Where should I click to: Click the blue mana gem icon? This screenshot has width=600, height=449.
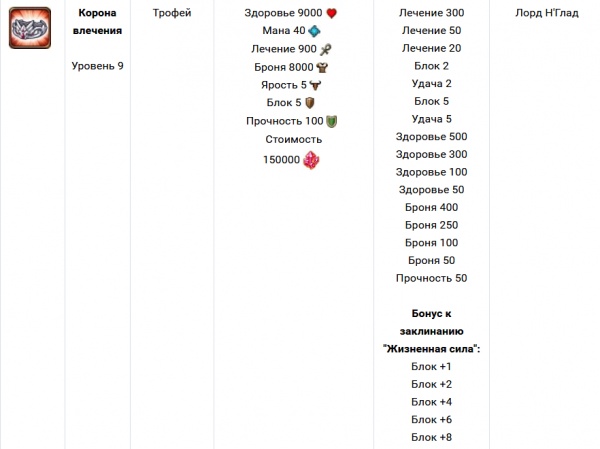coord(314,31)
